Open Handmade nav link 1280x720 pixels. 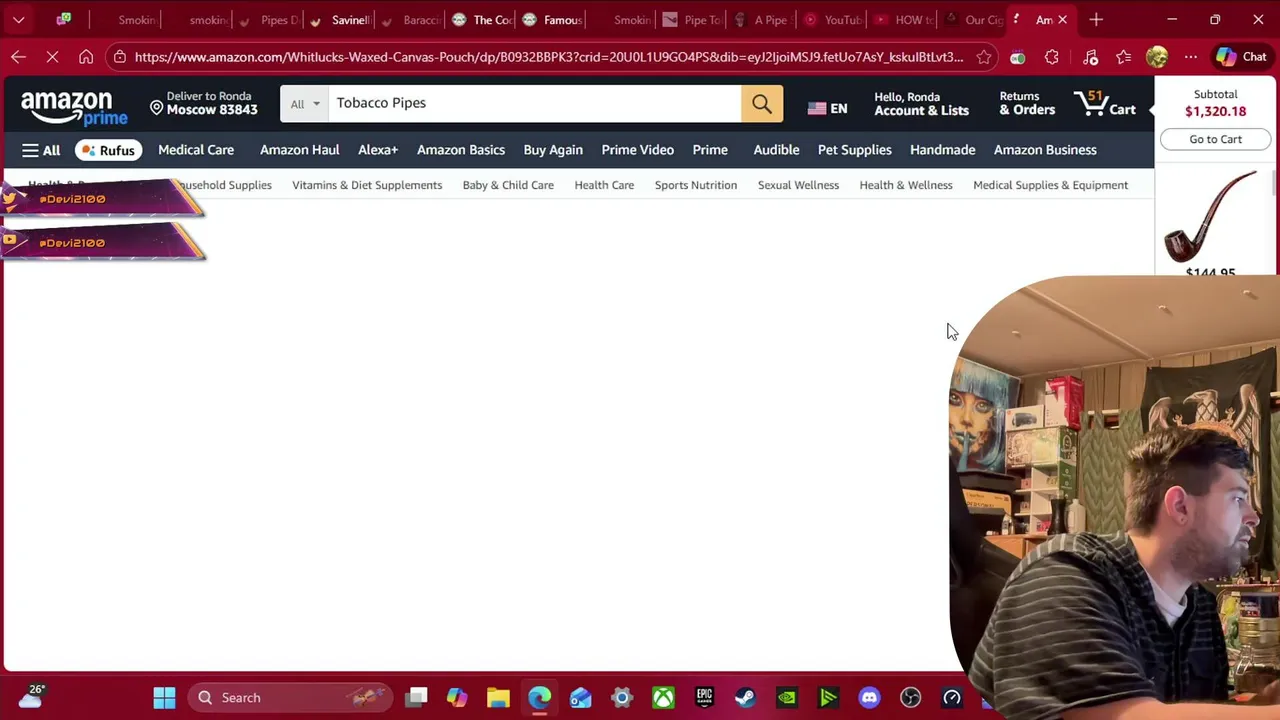943,150
